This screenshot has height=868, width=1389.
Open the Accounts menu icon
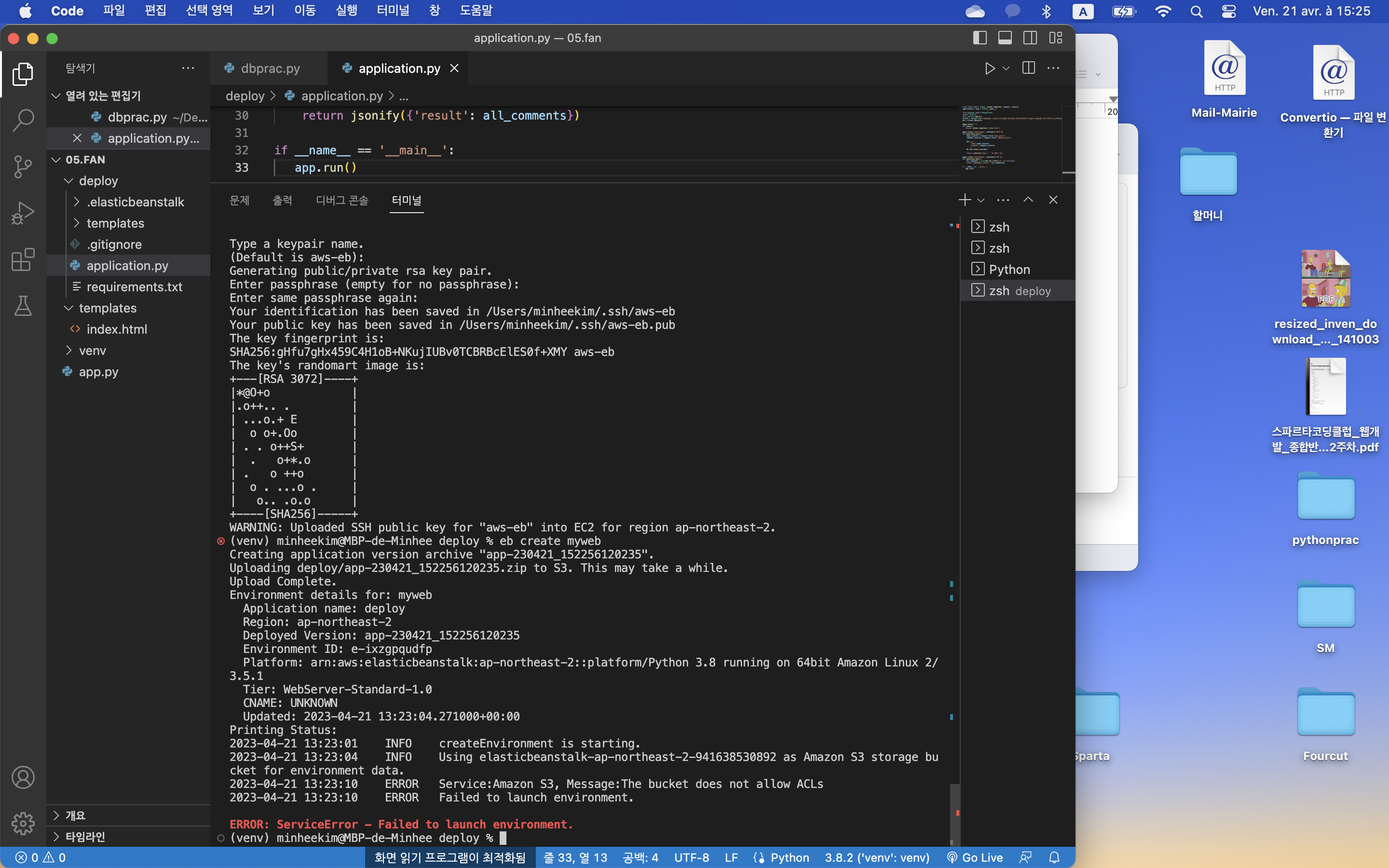23,777
